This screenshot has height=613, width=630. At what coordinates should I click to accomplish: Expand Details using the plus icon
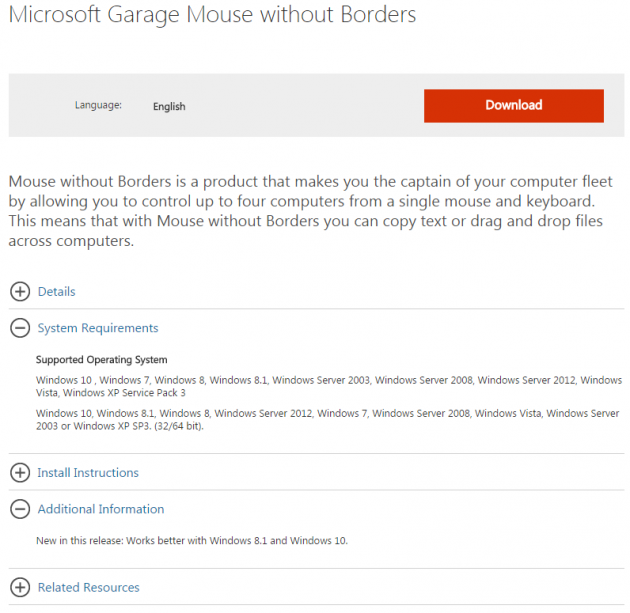[20, 292]
